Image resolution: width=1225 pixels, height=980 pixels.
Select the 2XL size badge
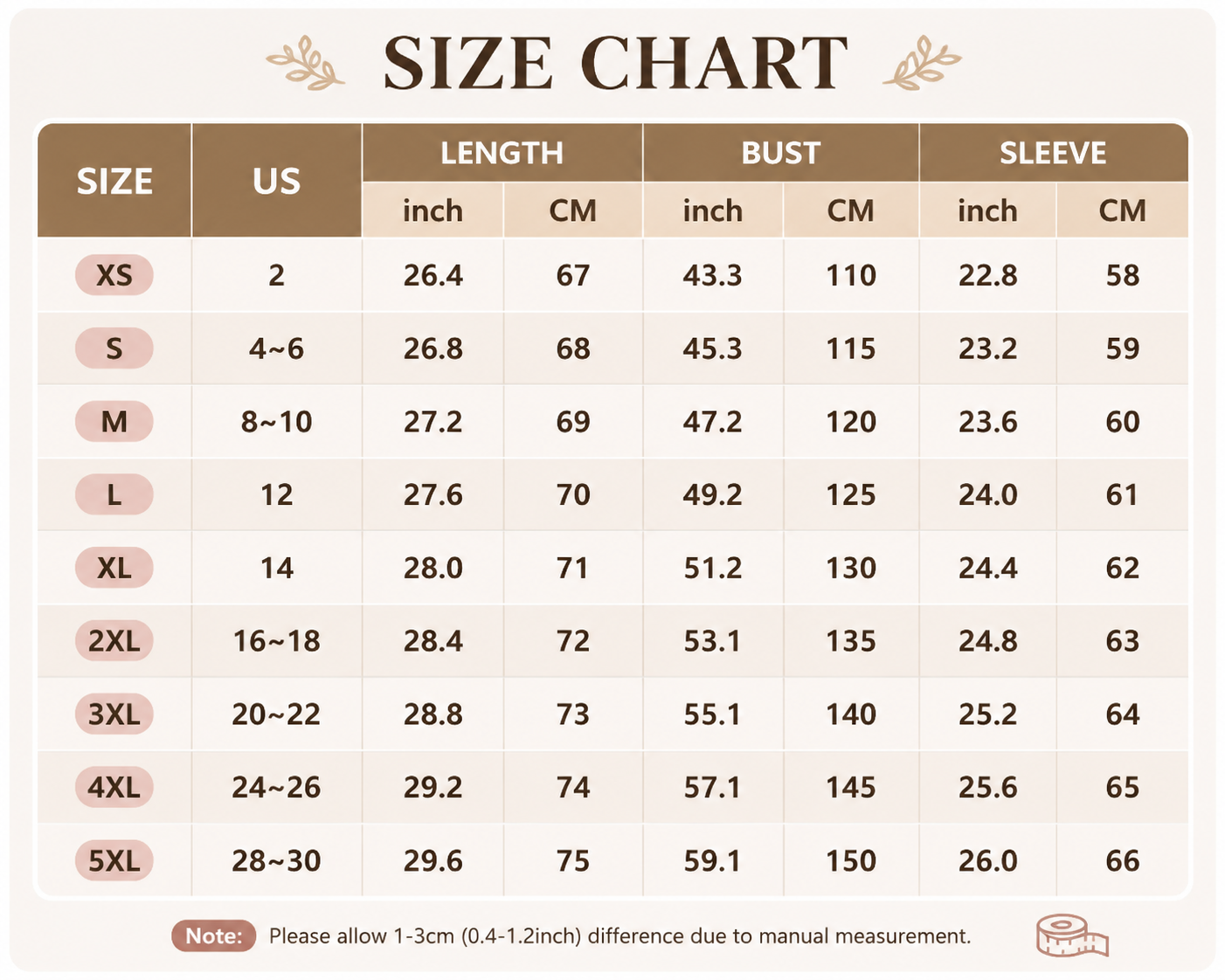point(114,641)
